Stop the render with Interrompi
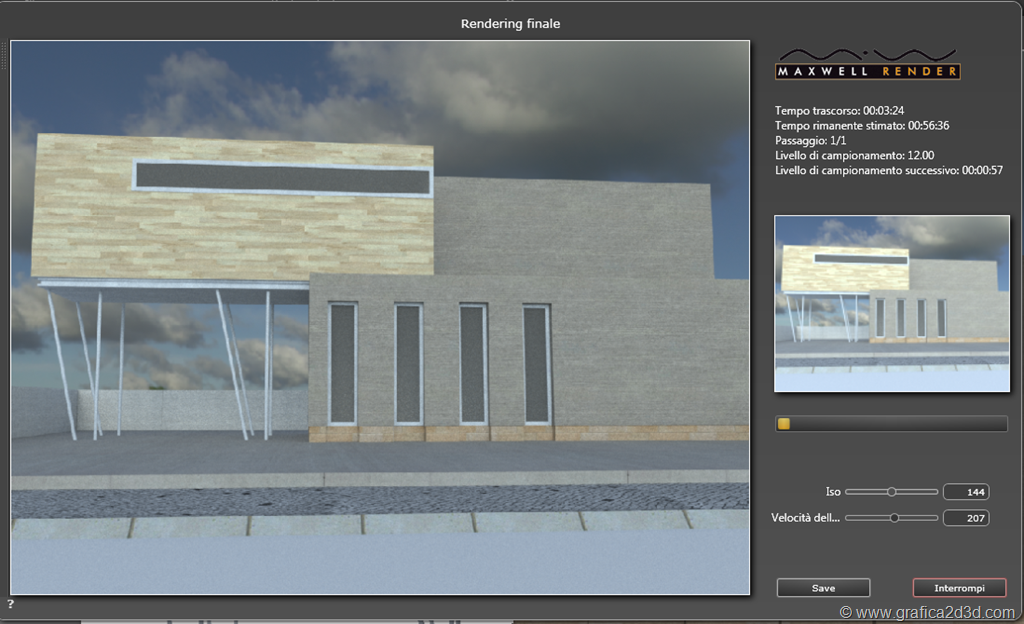Image resolution: width=1024 pixels, height=624 pixels. click(959, 588)
